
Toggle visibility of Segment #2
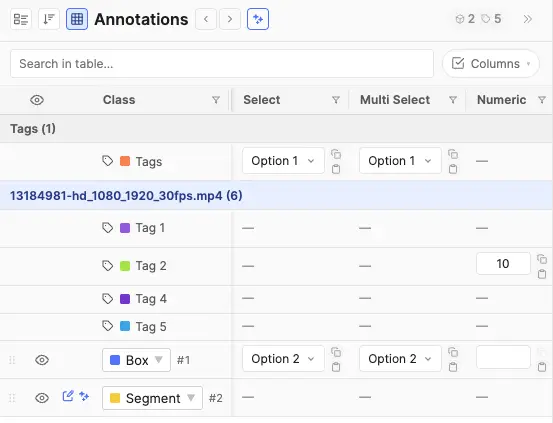coord(42,398)
